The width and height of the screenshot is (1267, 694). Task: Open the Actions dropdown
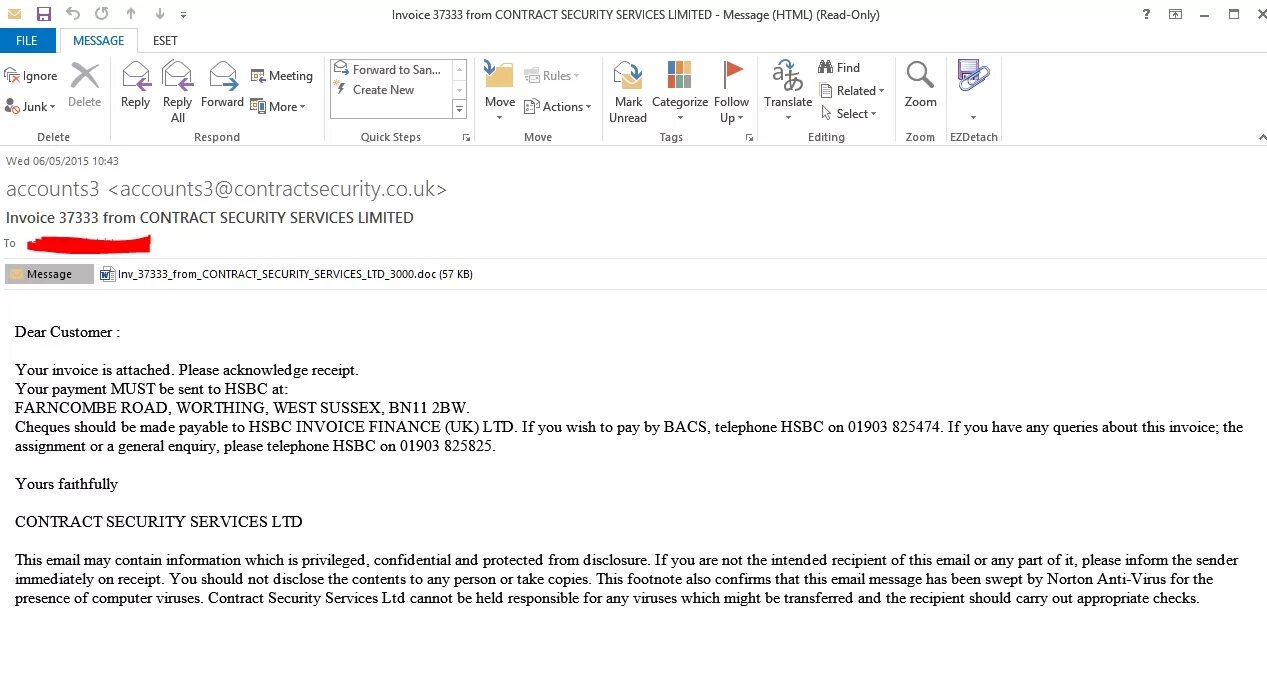tap(558, 107)
